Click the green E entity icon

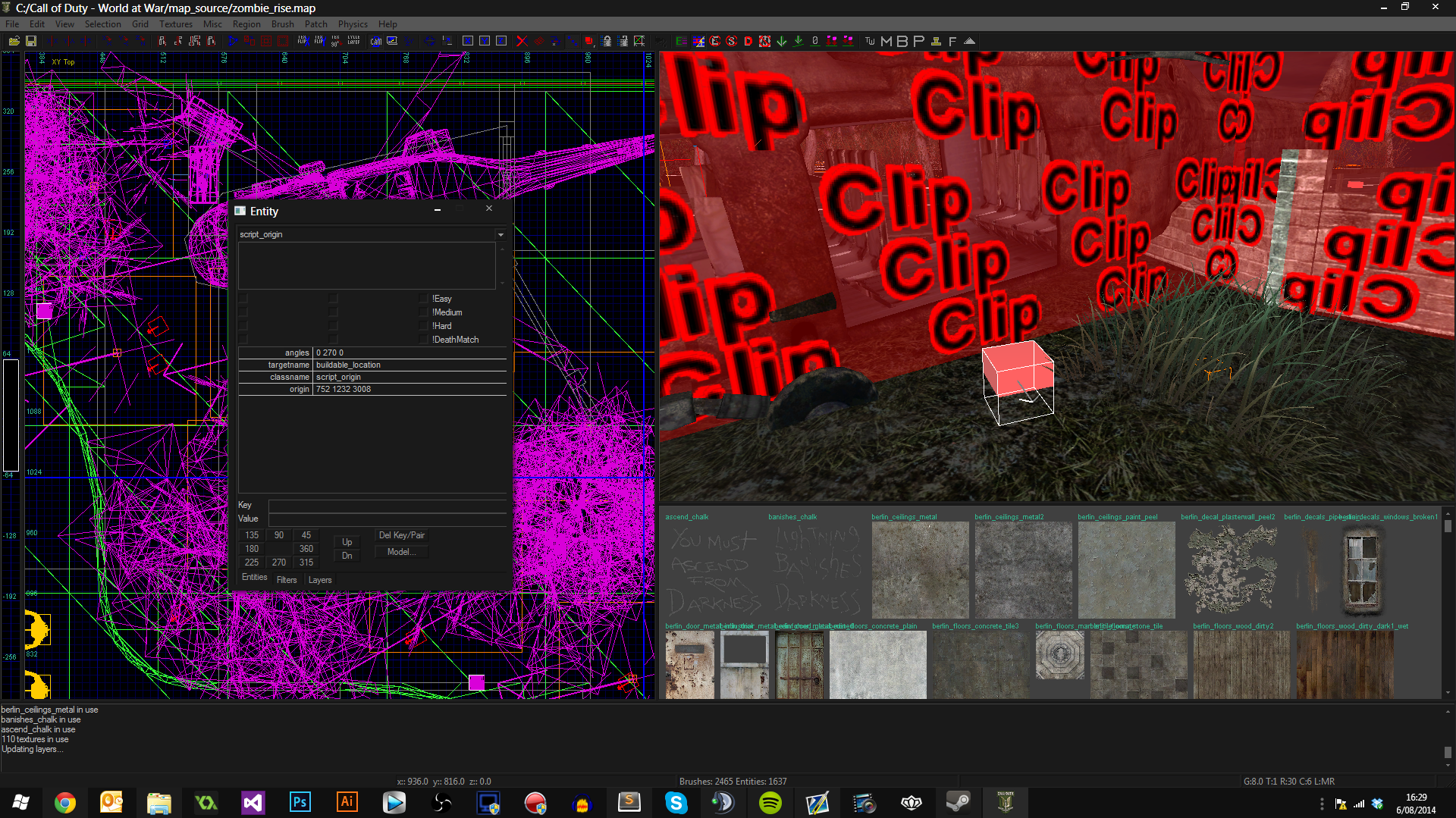pyautogui.click(x=681, y=41)
